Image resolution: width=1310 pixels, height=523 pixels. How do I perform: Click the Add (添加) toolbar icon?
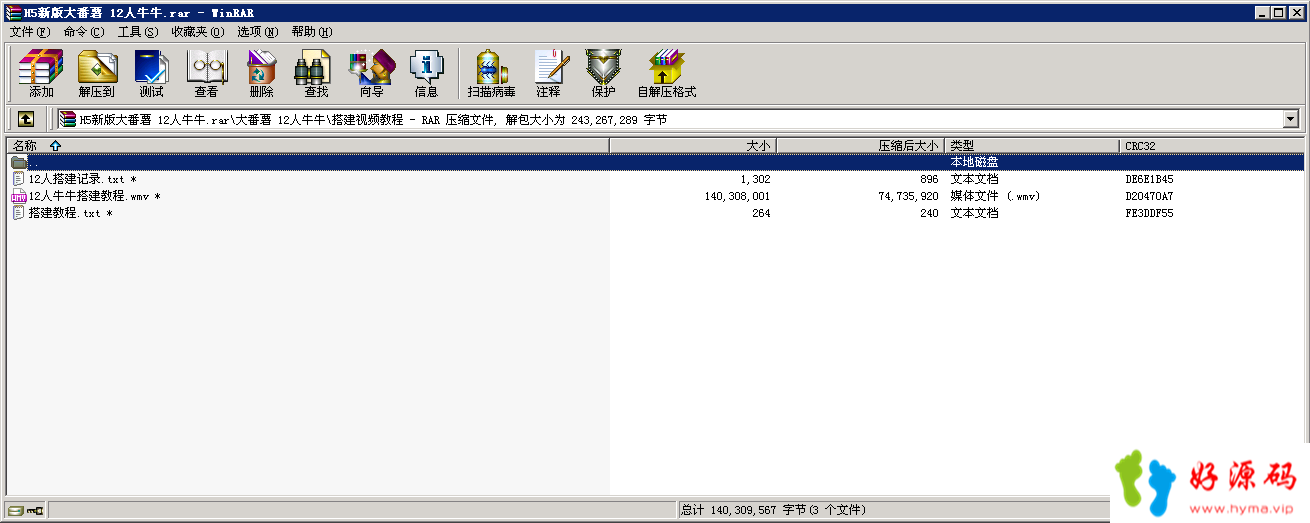(41, 73)
